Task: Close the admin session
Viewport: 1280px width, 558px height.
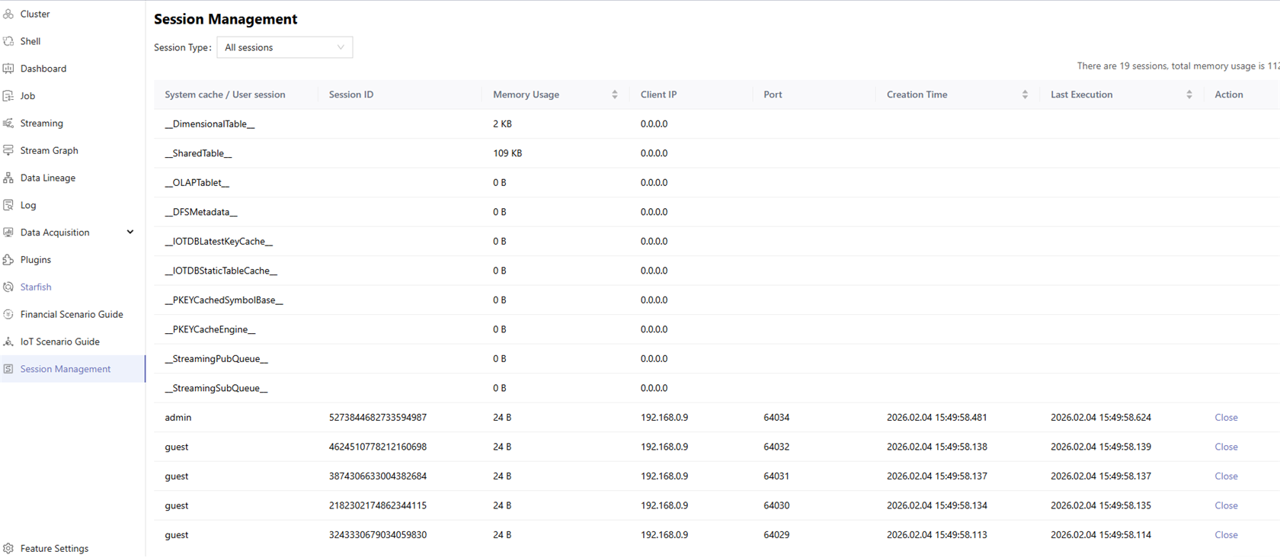Action: pyautogui.click(x=1226, y=418)
